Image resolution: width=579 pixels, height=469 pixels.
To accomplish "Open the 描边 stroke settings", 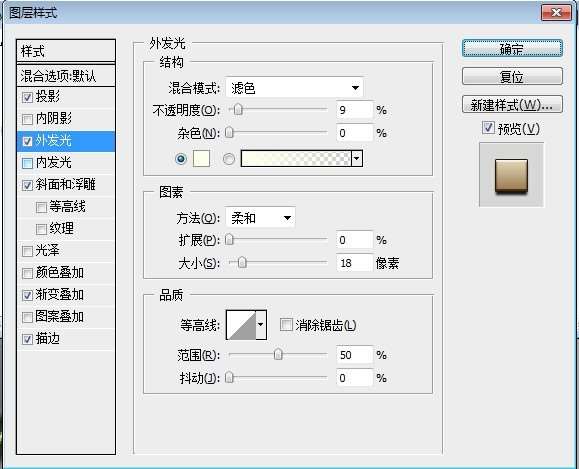I will (x=48, y=338).
